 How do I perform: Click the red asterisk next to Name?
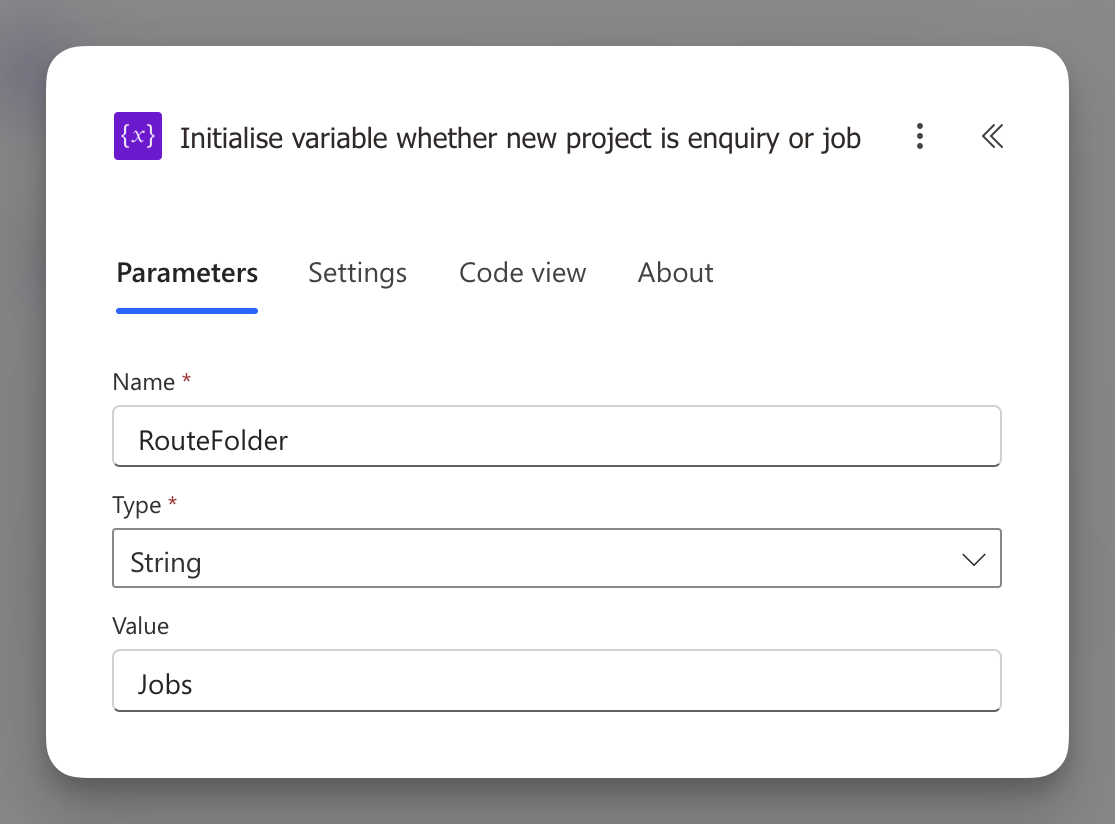(x=185, y=381)
